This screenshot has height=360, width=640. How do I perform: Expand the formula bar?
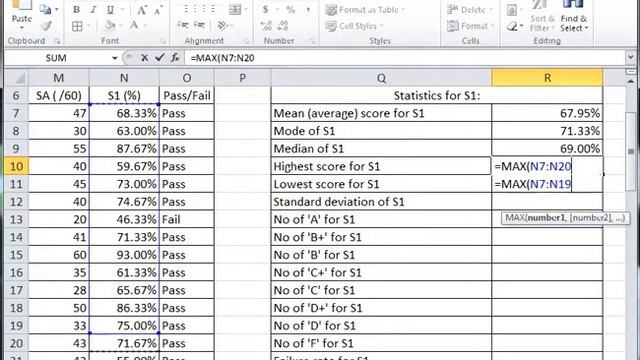click(x=631, y=58)
